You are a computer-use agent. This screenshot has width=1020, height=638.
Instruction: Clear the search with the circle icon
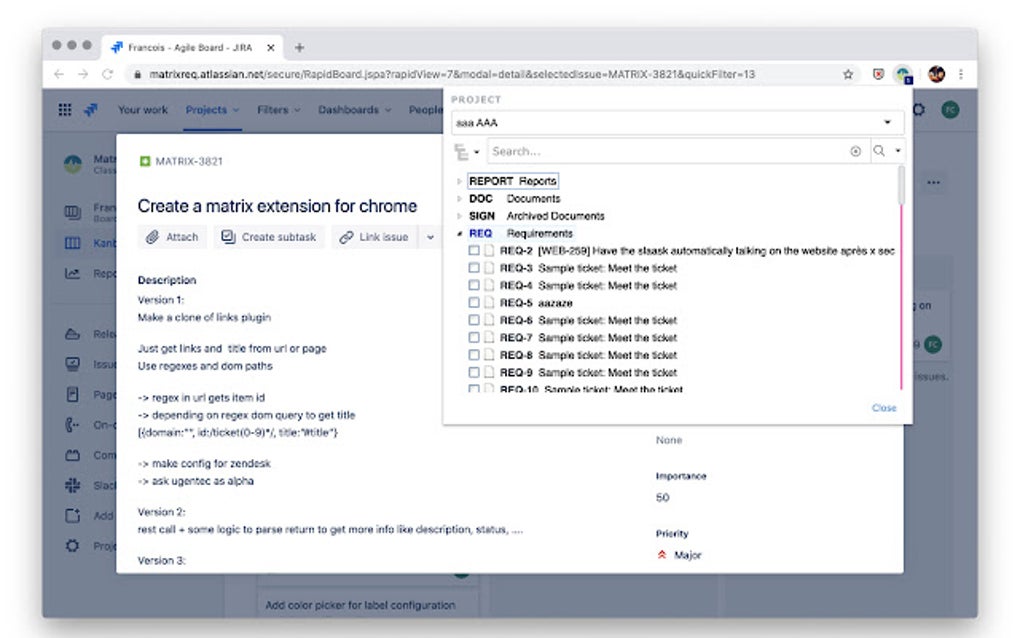tap(856, 150)
